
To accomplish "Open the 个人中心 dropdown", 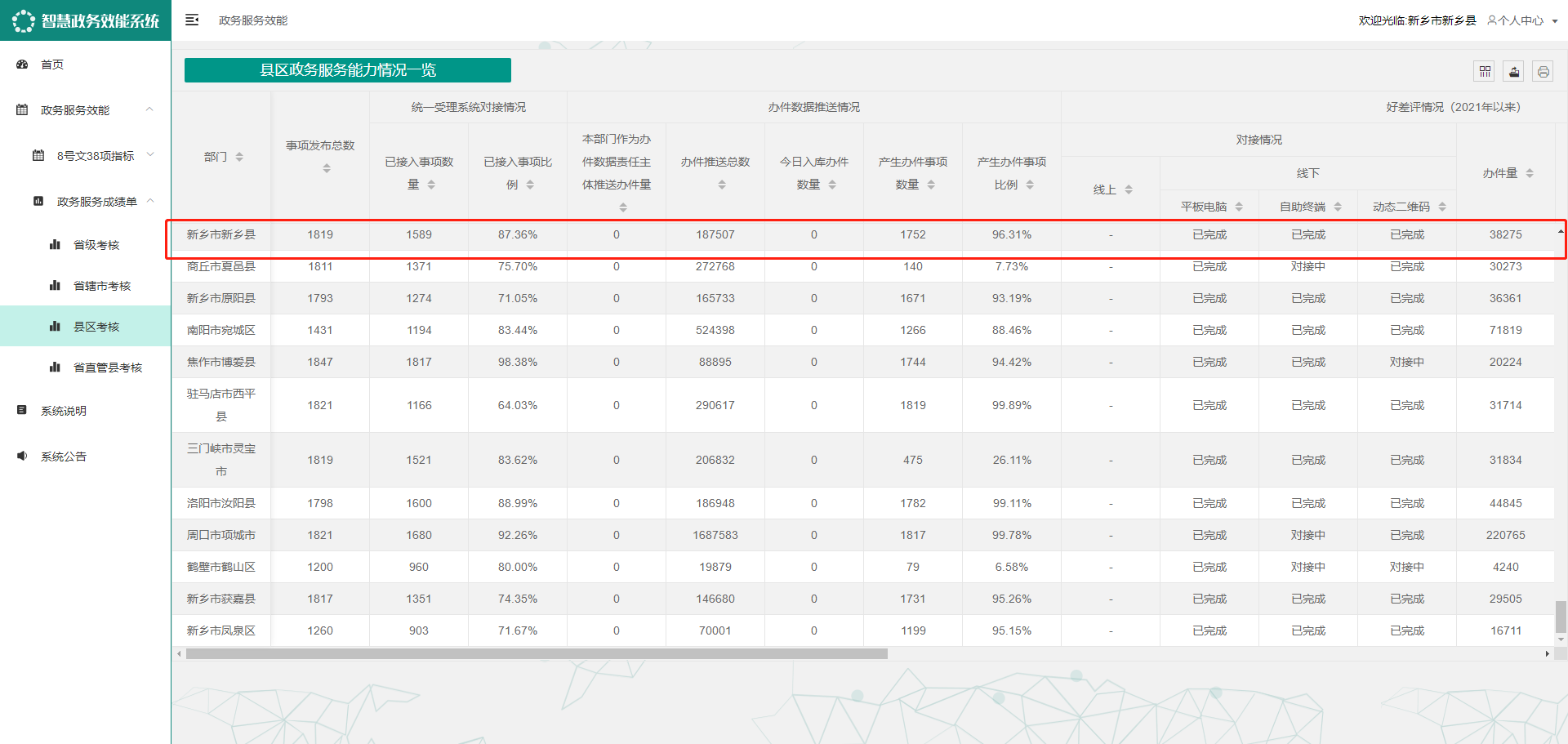I will point(1522,20).
